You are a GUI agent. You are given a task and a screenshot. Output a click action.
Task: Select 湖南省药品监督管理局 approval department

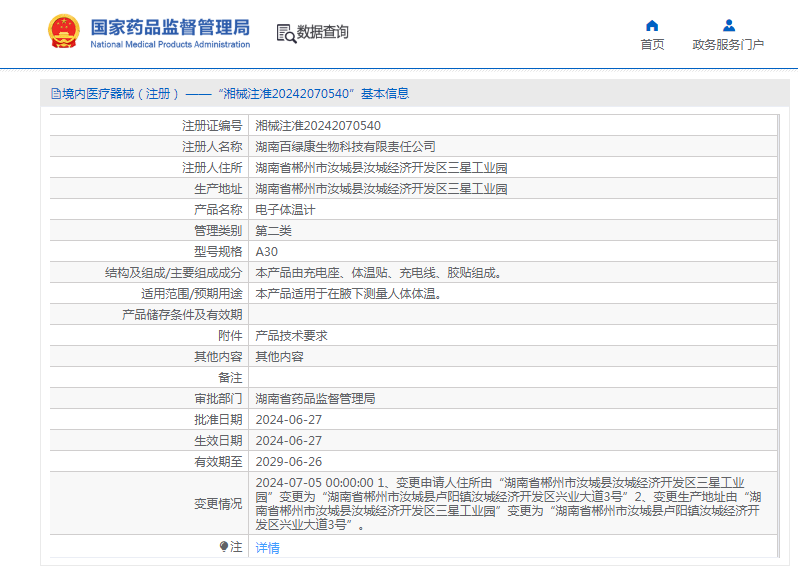pos(316,398)
